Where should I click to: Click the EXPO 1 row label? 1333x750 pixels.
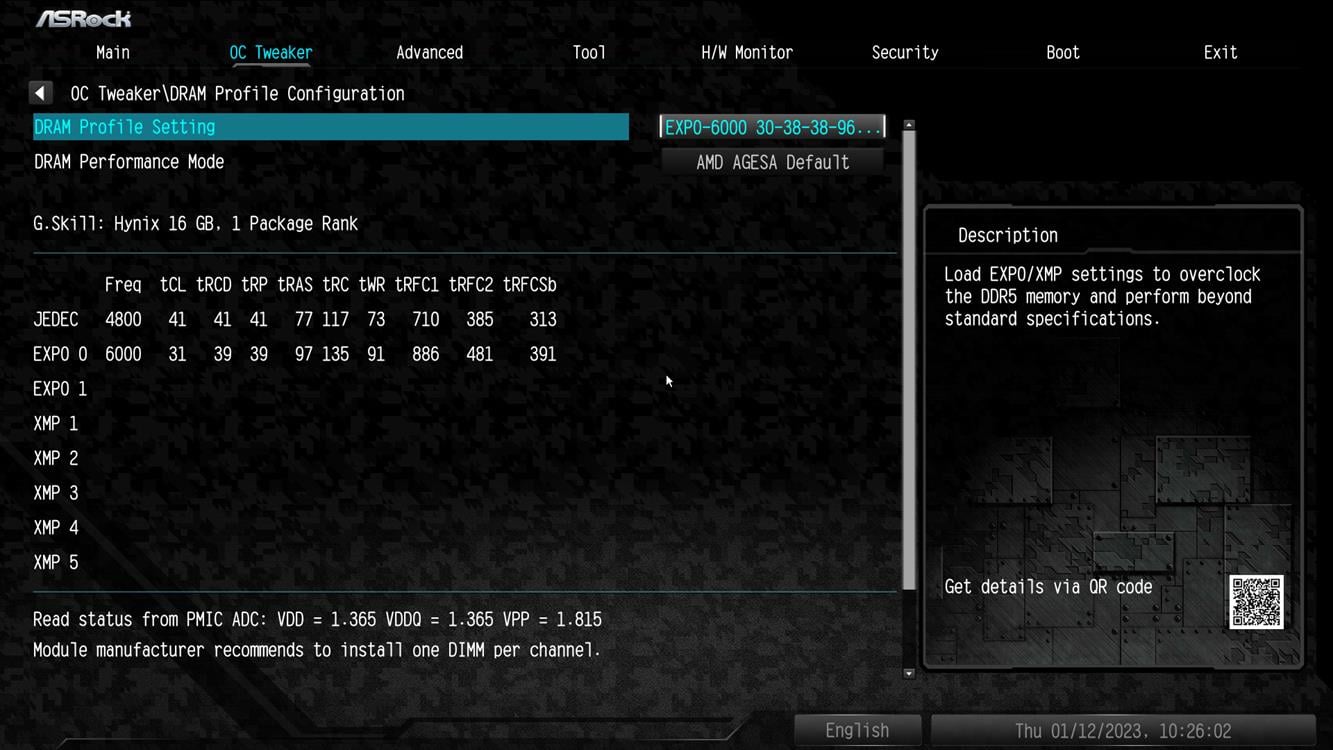coord(60,389)
